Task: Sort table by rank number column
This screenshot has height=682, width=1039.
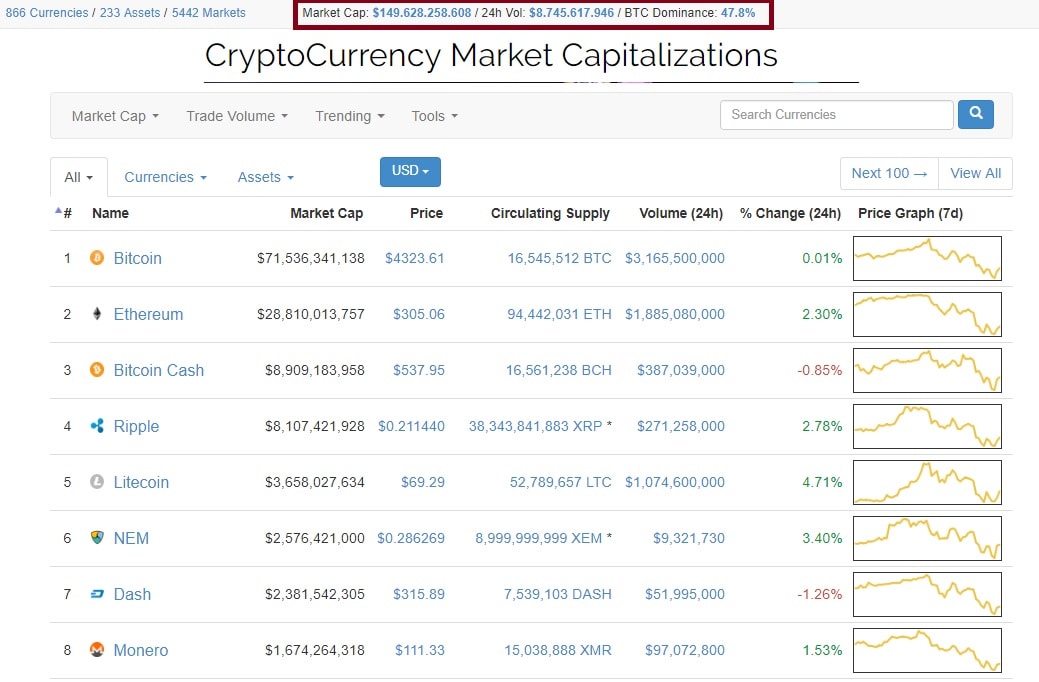Action: (65, 213)
